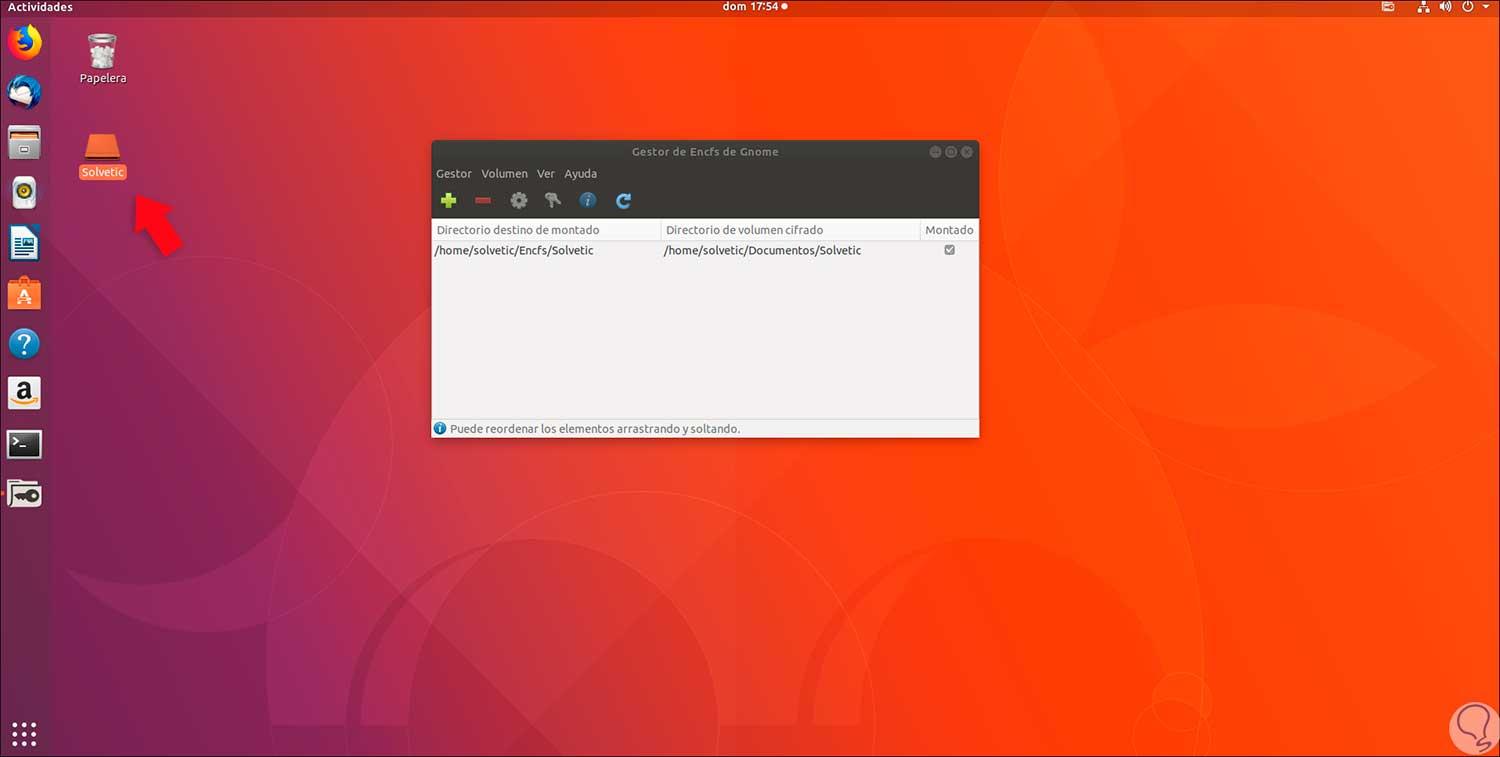Maximize the Encfs manager window
1500x757 pixels.
coord(951,152)
